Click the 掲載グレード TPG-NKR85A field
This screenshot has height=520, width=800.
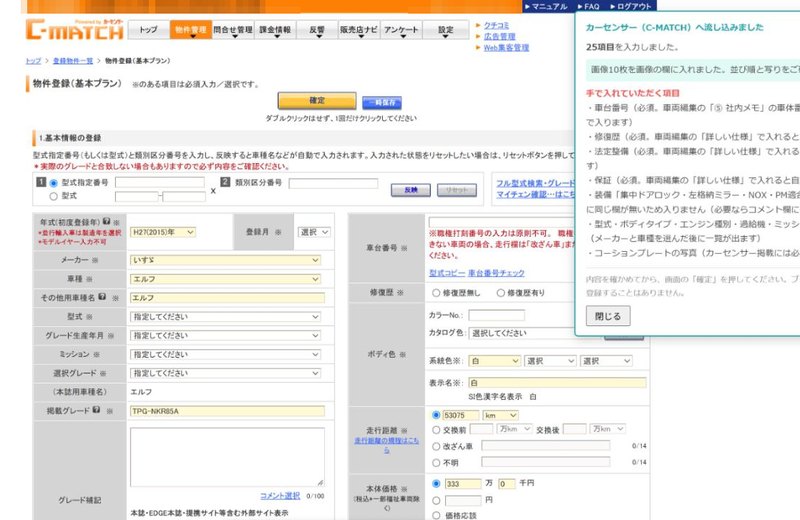pos(227,411)
